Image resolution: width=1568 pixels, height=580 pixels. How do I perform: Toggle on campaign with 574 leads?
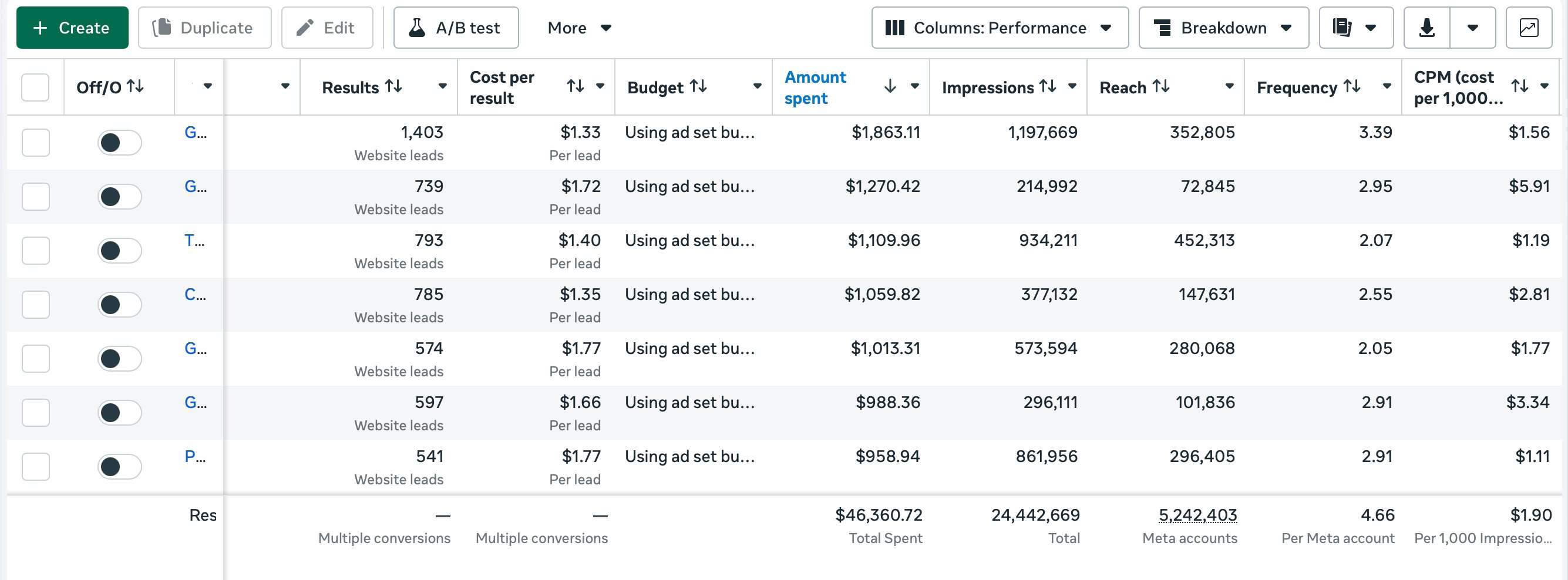tap(119, 359)
